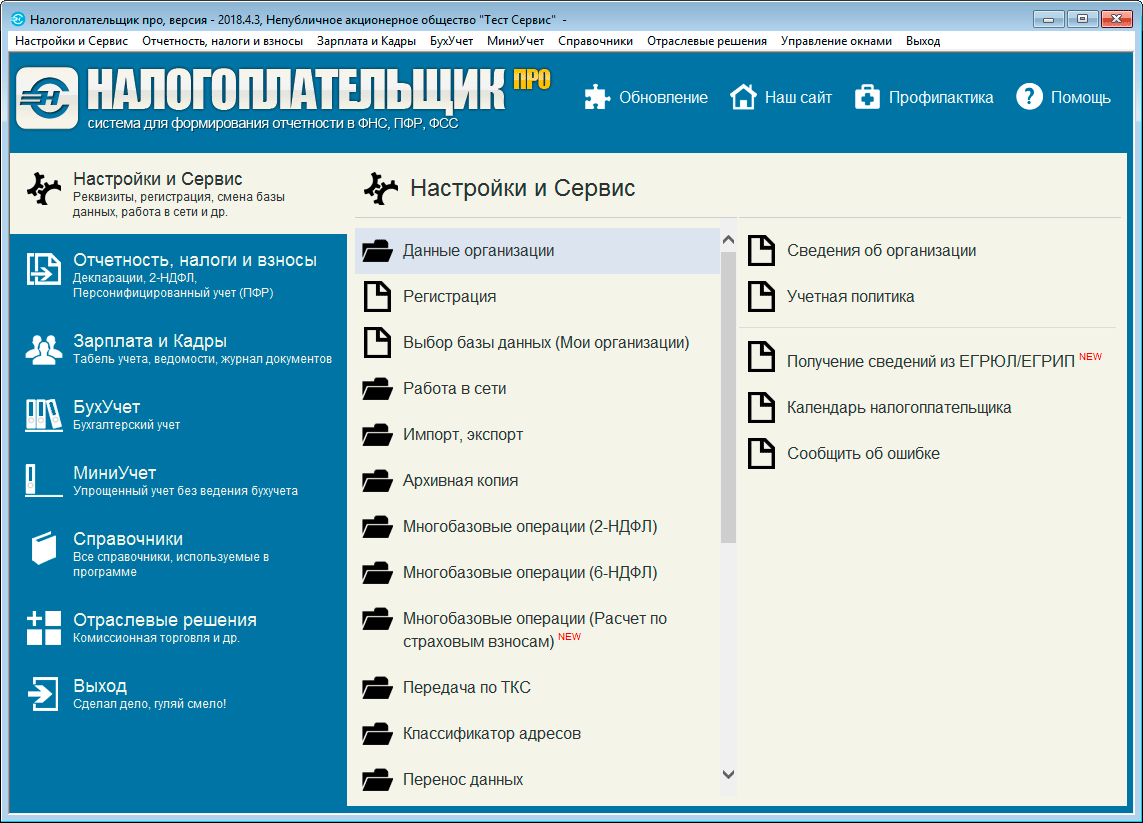Screen dimensions: 1143x823
Task: Open the Настройки и Сервис menu in the menu bar
Action: (x=71, y=41)
